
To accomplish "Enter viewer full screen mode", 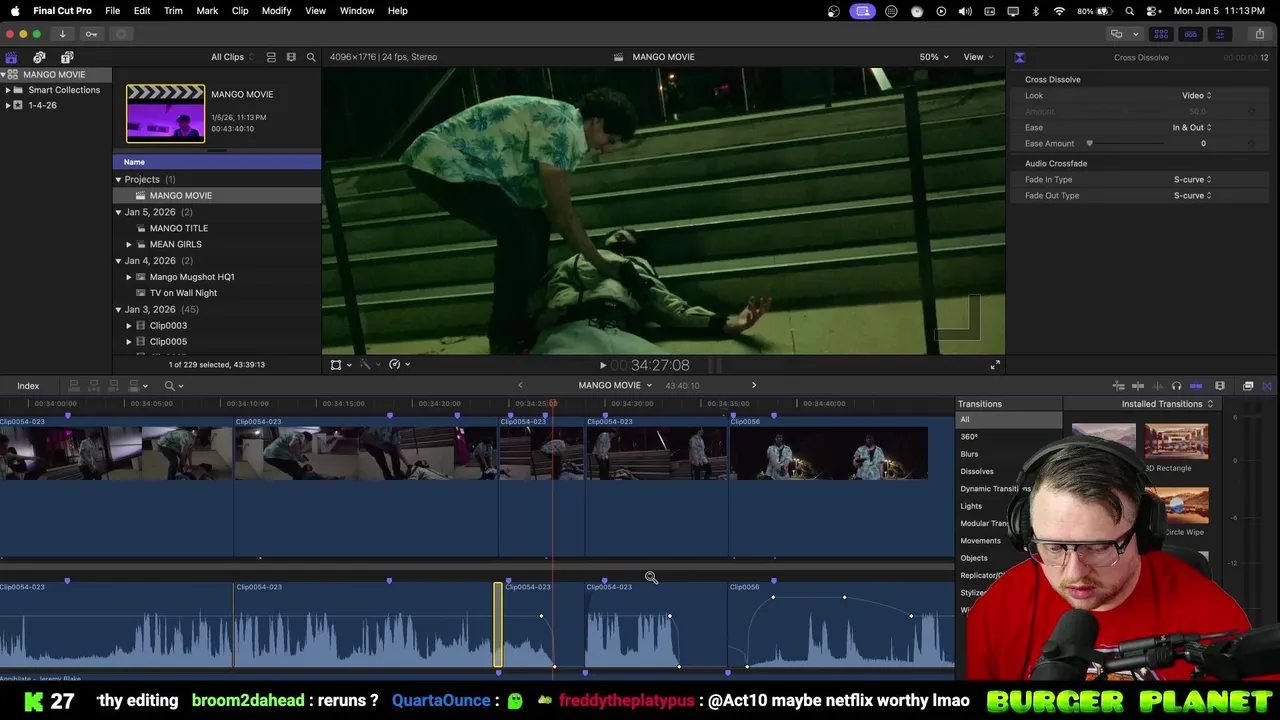I will (x=995, y=366).
